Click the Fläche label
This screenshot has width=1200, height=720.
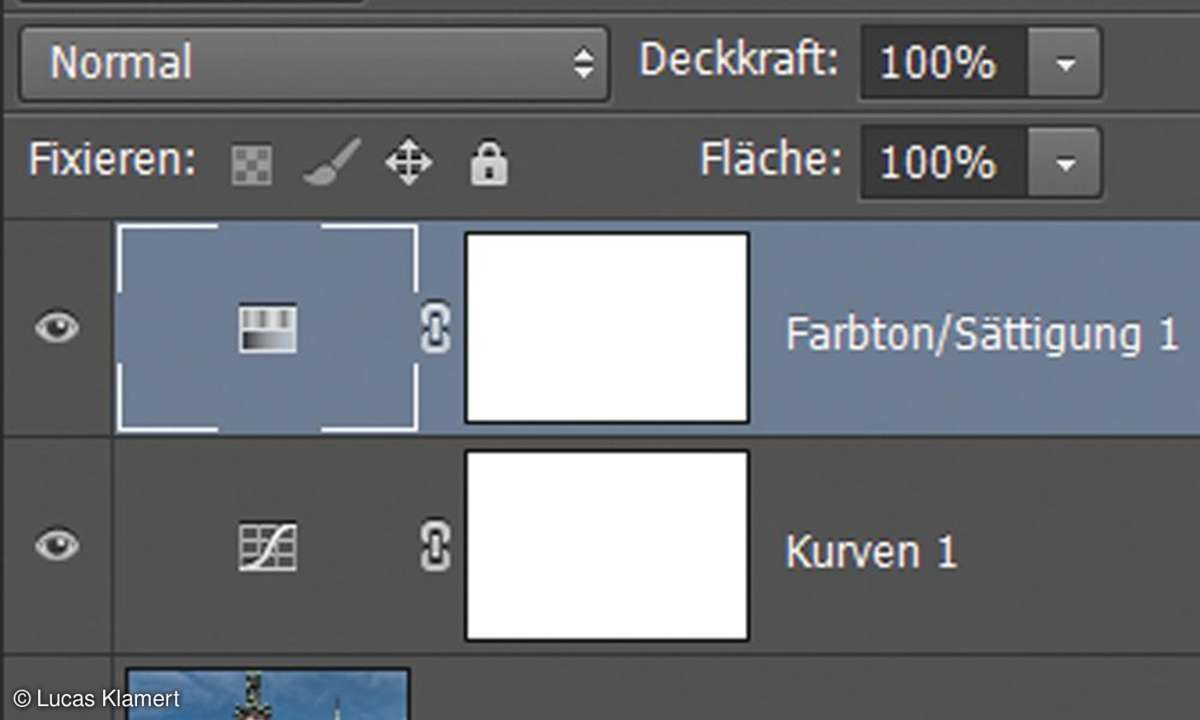(771, 160)
